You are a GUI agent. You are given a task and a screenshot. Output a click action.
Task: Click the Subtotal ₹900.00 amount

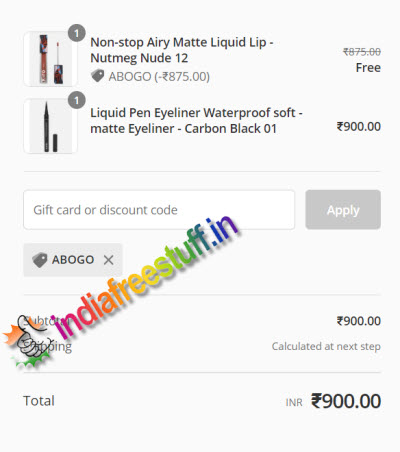point(359,321)
